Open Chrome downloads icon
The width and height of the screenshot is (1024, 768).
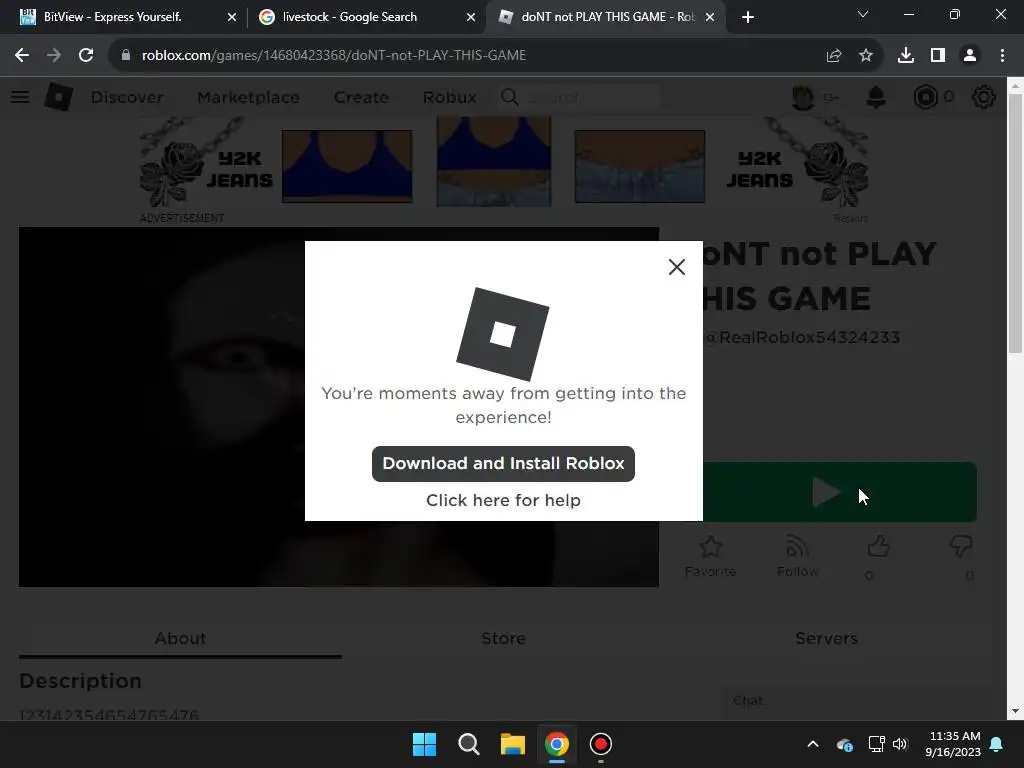pyautogui.click(x=906, y=56)
